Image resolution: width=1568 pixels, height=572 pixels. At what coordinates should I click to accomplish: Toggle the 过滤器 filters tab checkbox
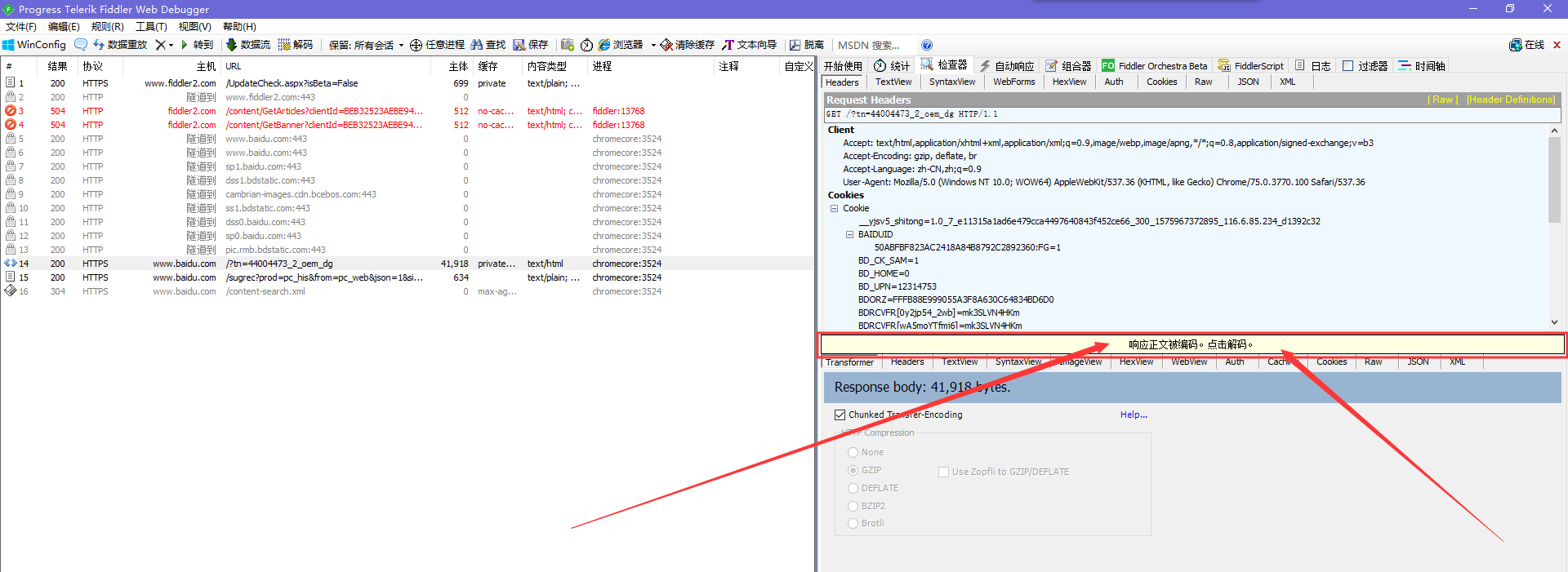pyautogui.click(x=1347, y=66)
